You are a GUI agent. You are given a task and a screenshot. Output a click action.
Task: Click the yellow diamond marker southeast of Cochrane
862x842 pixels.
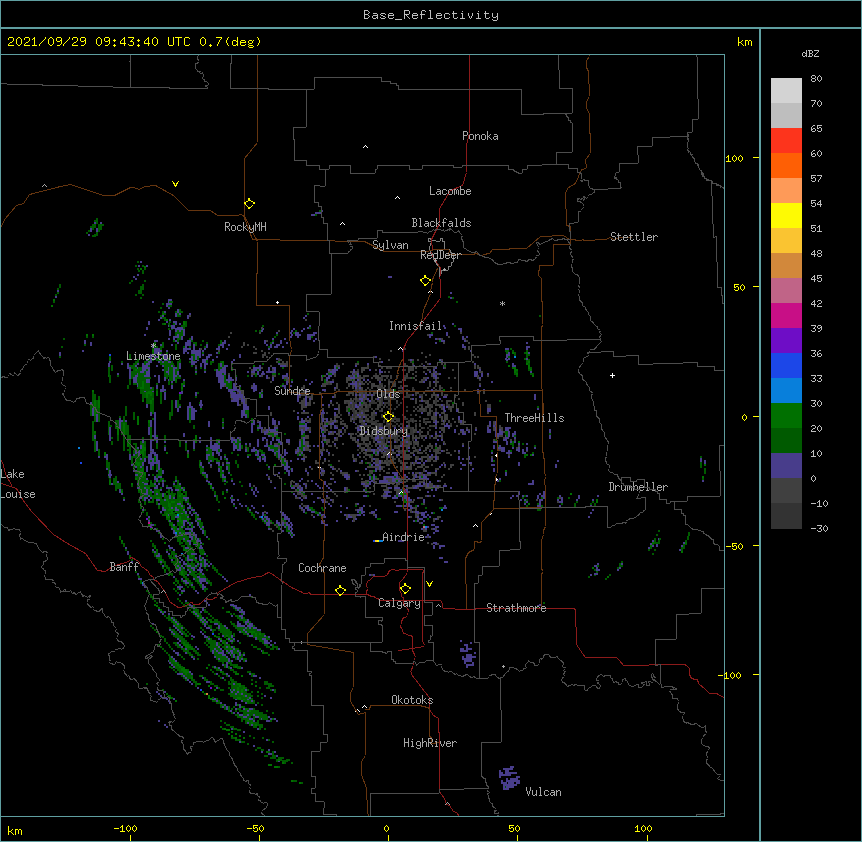pos(340,590)
